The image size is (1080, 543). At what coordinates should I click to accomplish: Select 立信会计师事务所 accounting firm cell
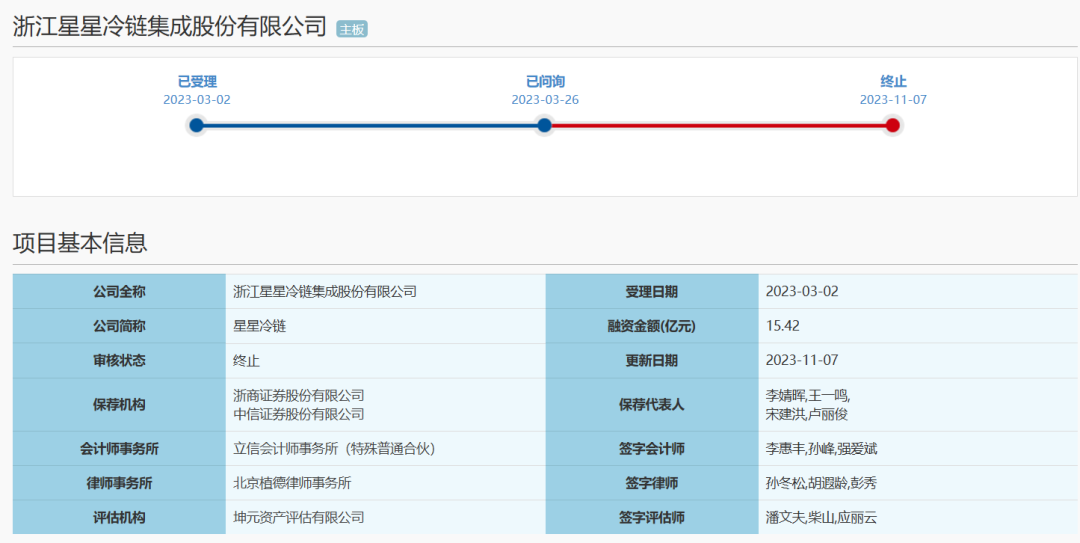pyautogui.click(x=334, y=449)
